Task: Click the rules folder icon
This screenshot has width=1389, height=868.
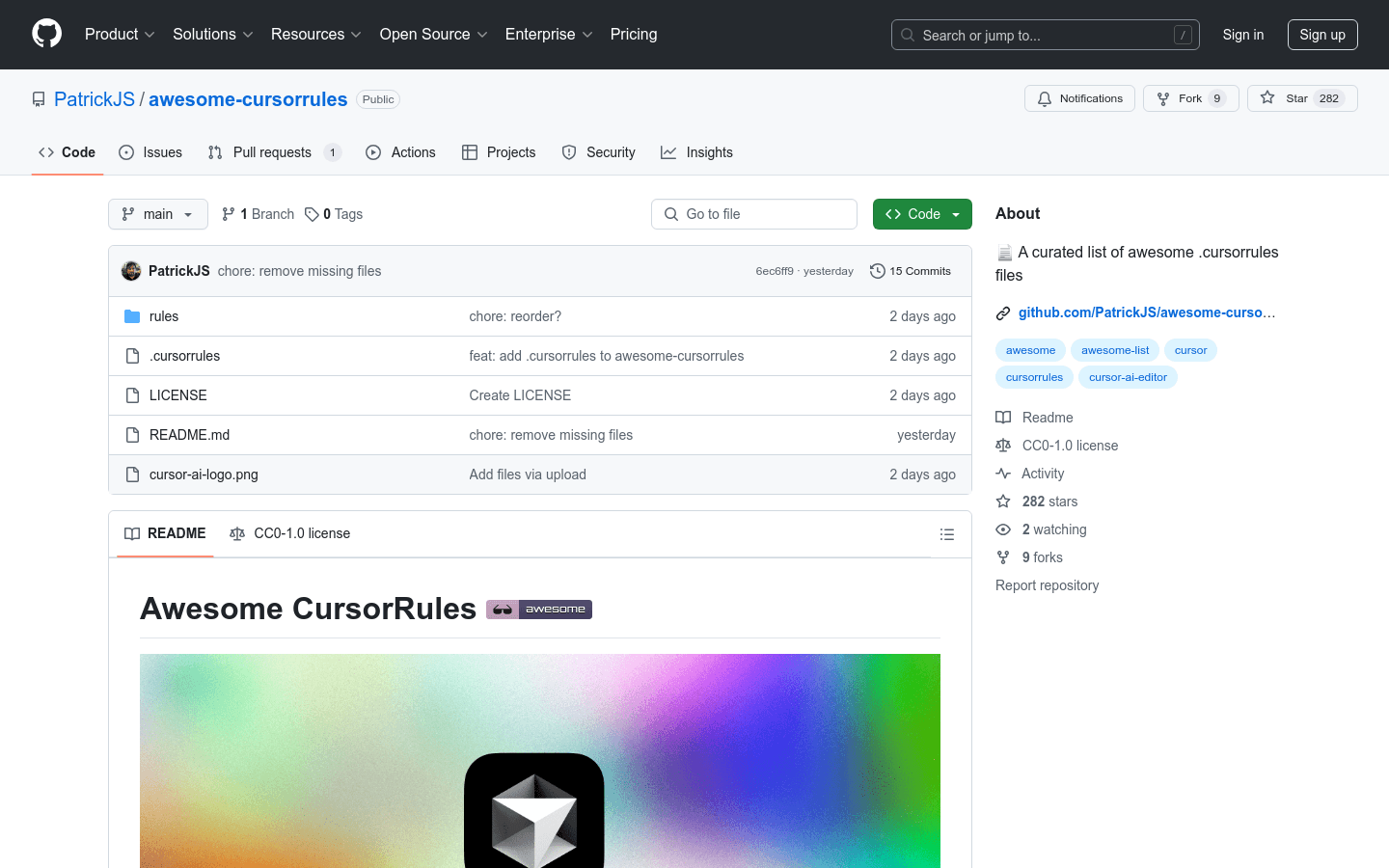Action: (x=132, y=316)
